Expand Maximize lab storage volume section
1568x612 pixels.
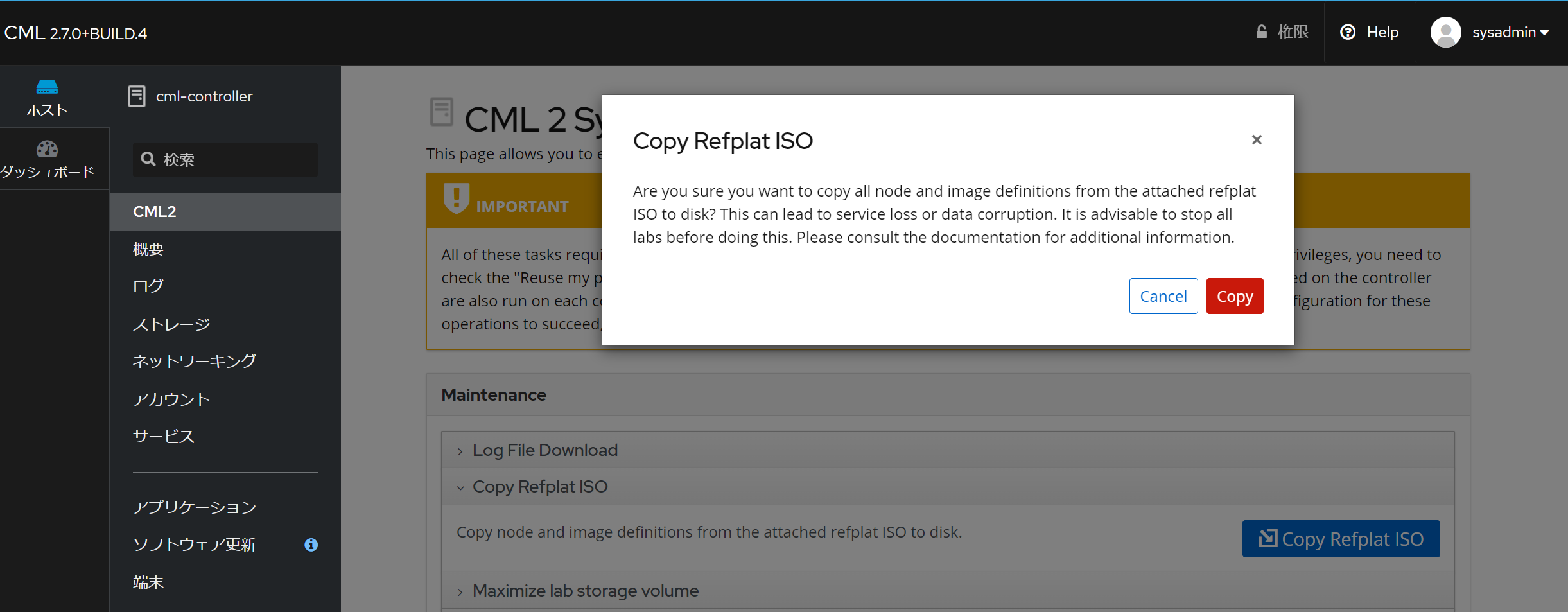click(x=948, y=590)
